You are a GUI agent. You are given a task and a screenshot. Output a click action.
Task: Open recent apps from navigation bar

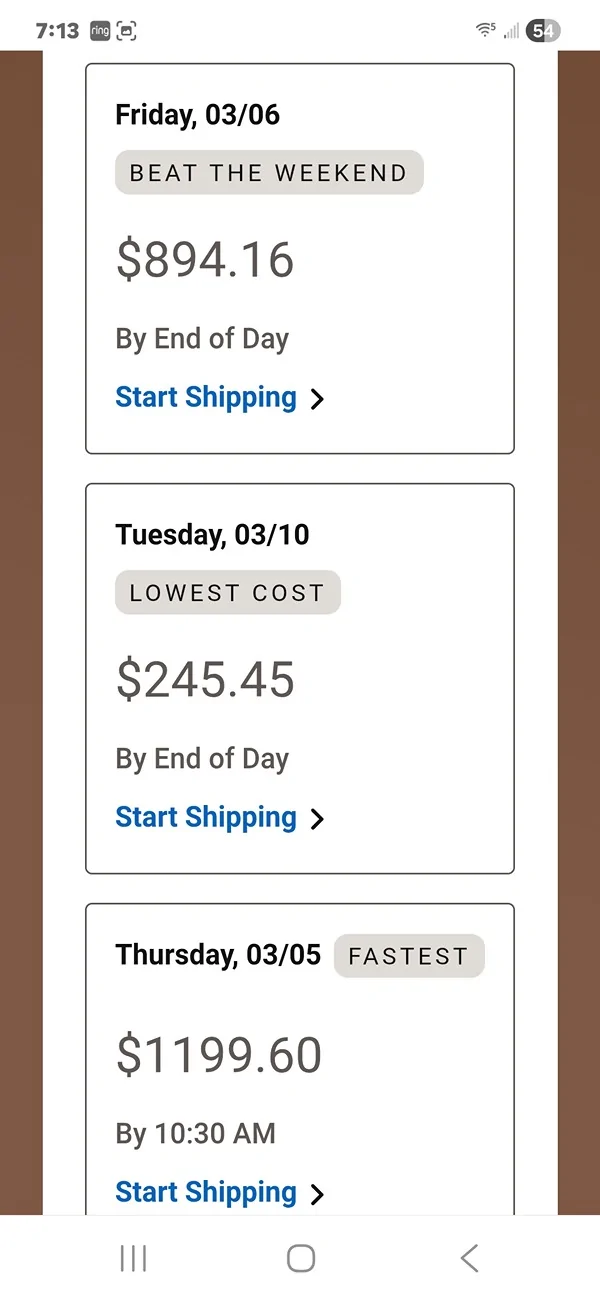(133, 1258)
